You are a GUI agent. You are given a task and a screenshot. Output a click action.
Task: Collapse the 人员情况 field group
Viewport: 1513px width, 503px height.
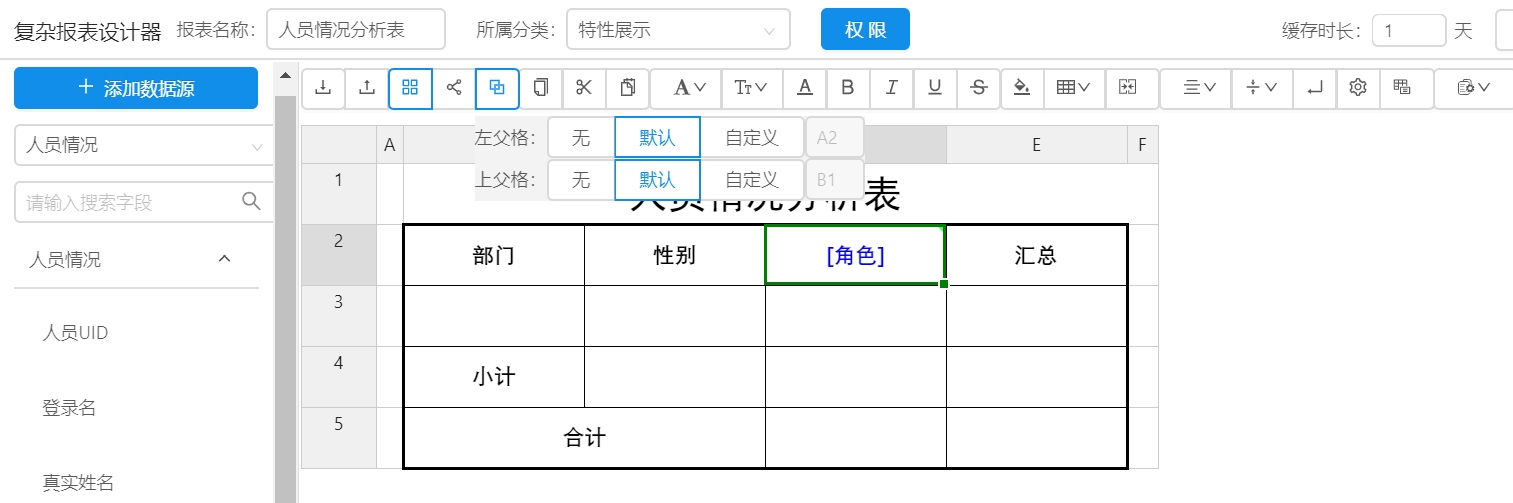click(x=225, y=260)
